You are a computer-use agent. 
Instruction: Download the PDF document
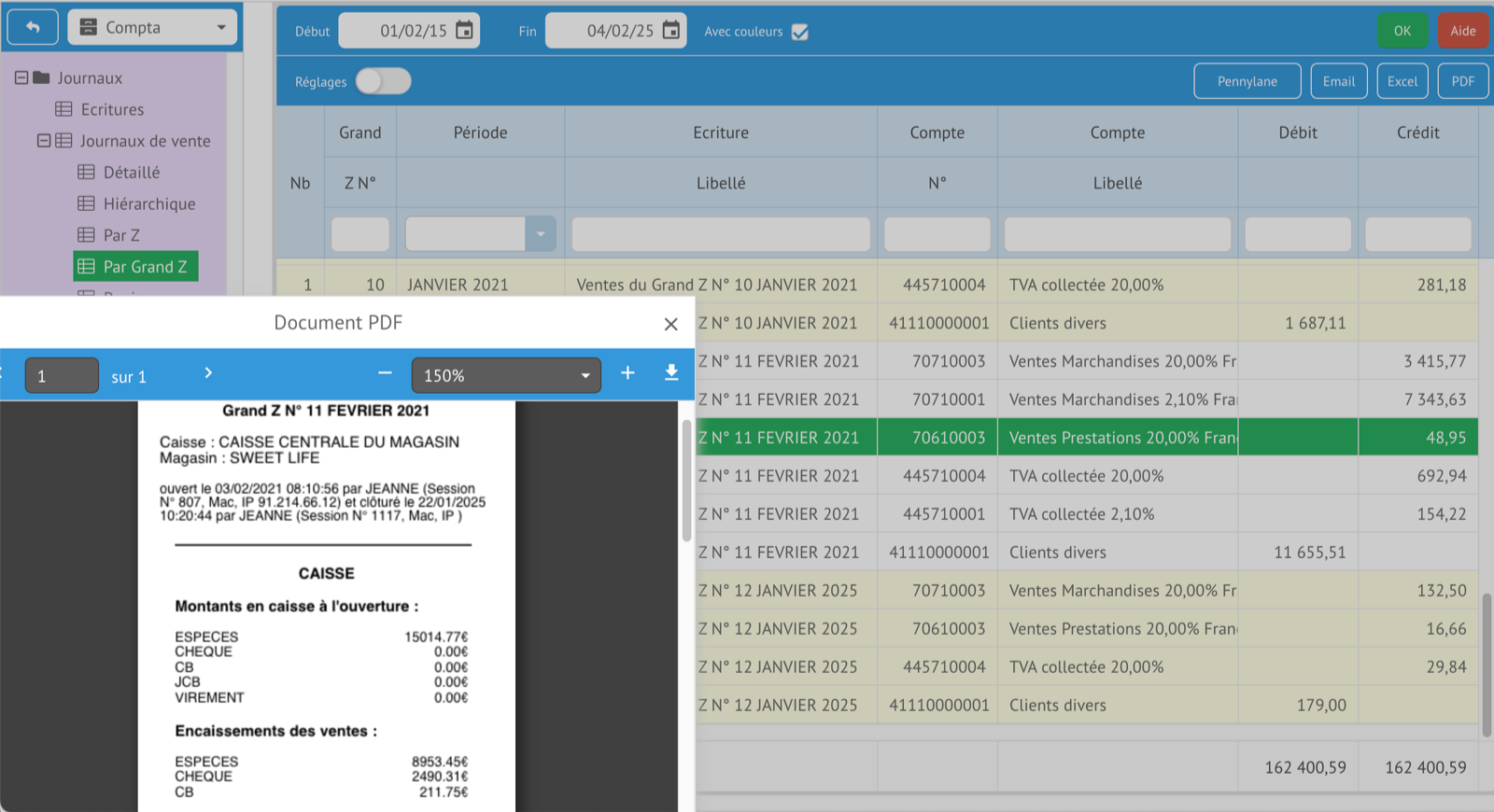pyautogui.click(x=670, y=373)
